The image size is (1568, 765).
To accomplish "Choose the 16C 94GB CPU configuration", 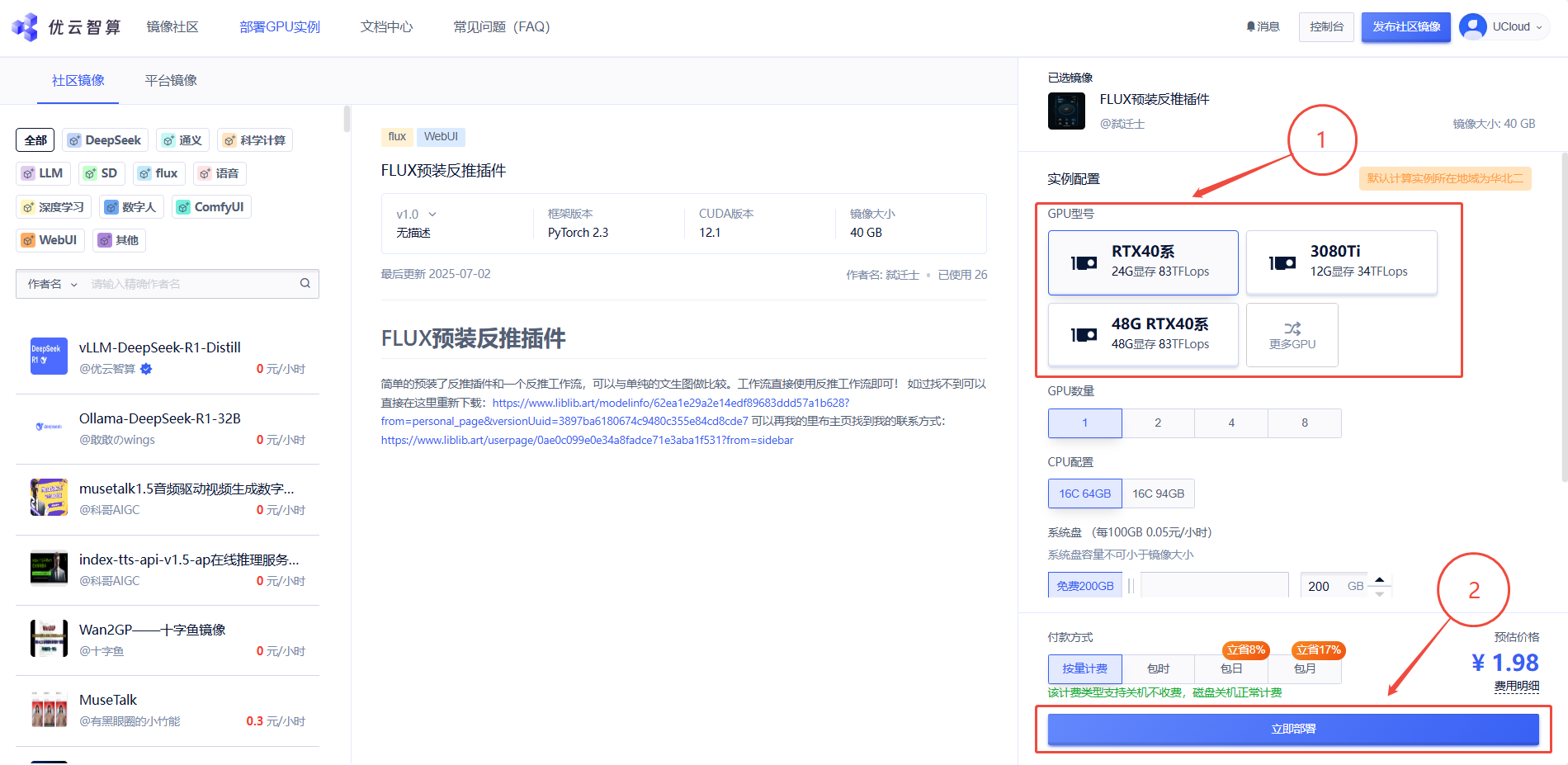I will pos(1158,493).
